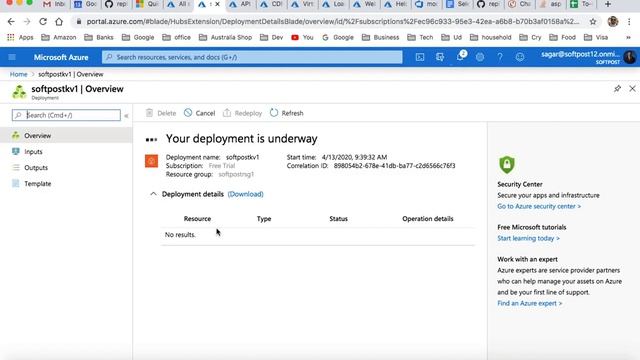Collapse the left menu with the double chevron
The width and height of the screenshot is (640, 360).
[x=126, y=116]
